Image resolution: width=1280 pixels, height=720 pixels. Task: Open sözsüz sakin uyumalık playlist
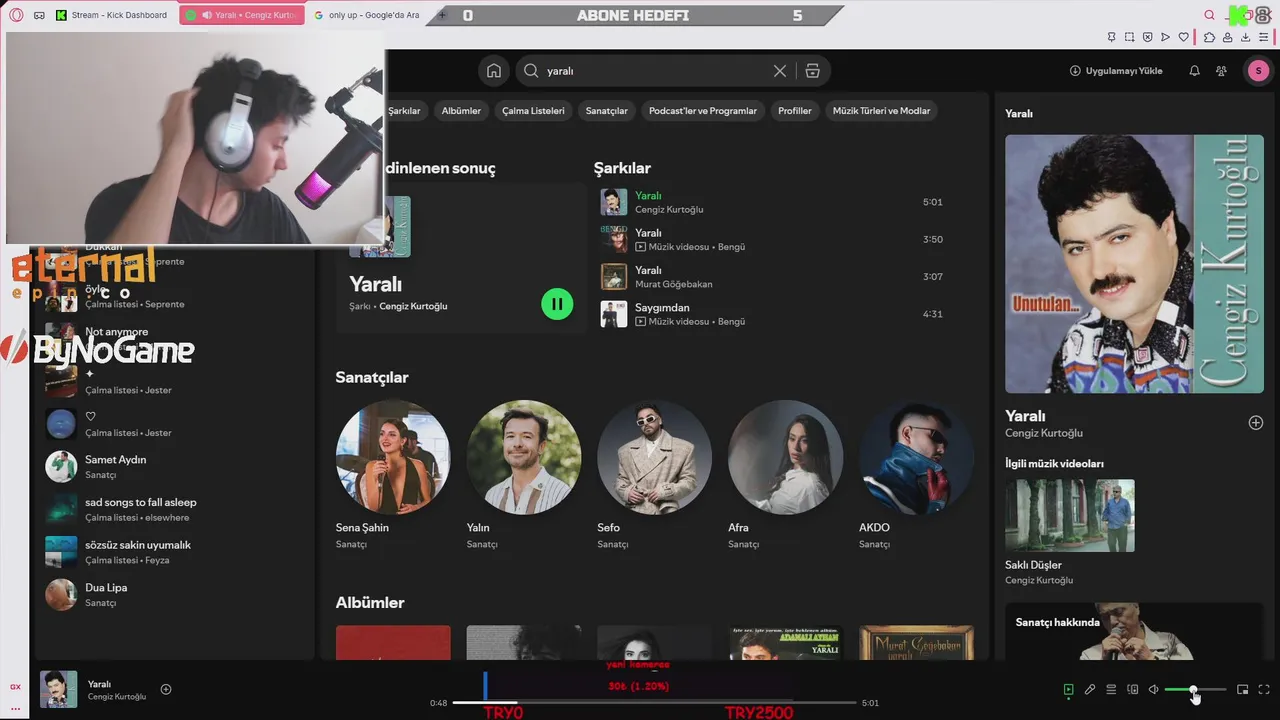(175, 552)
